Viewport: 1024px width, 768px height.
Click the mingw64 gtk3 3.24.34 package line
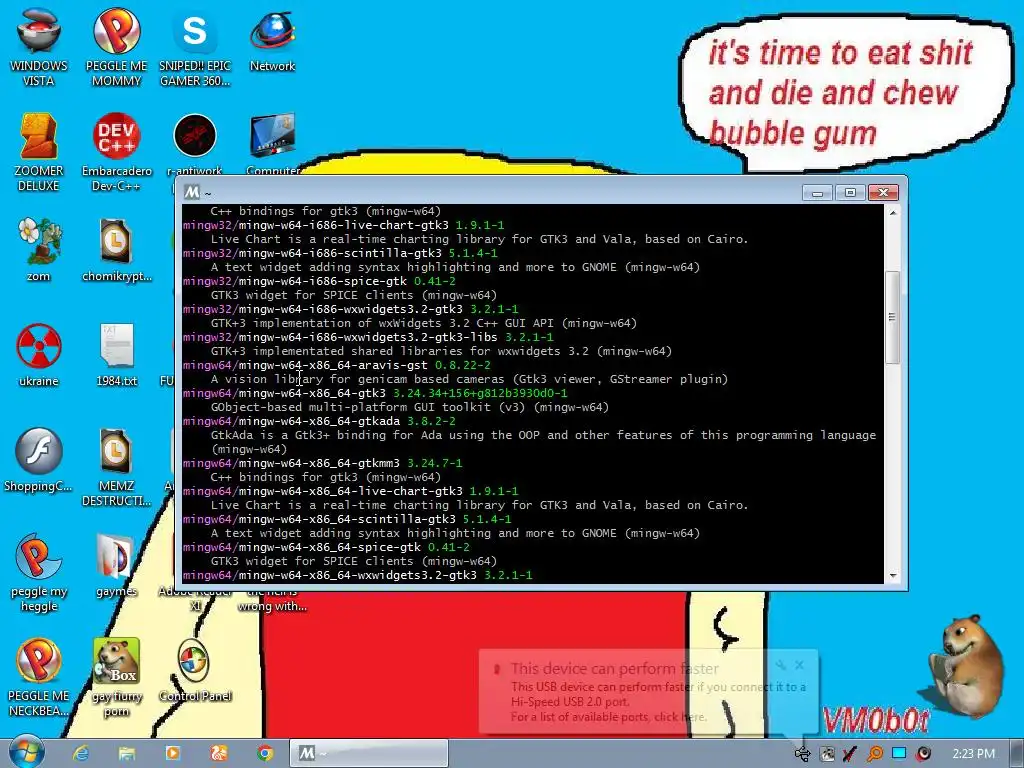pos(376,393)
